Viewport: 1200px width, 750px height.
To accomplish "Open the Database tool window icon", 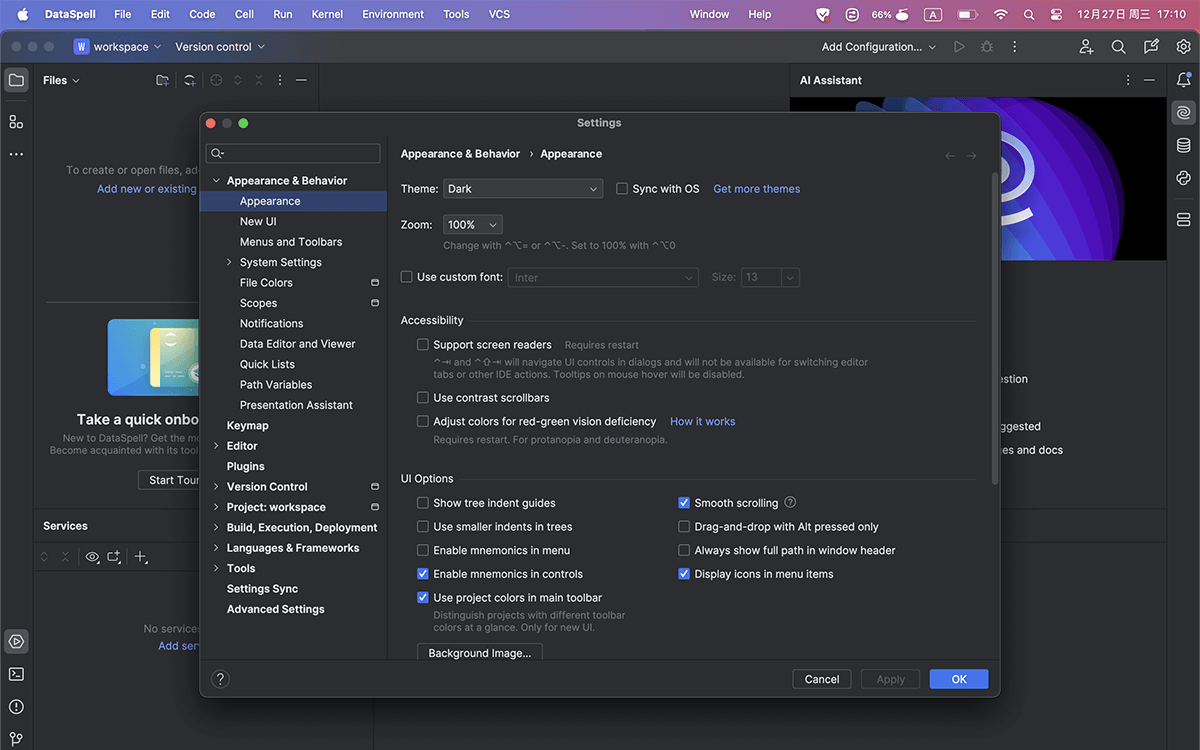I will [x=1184, y=146].
